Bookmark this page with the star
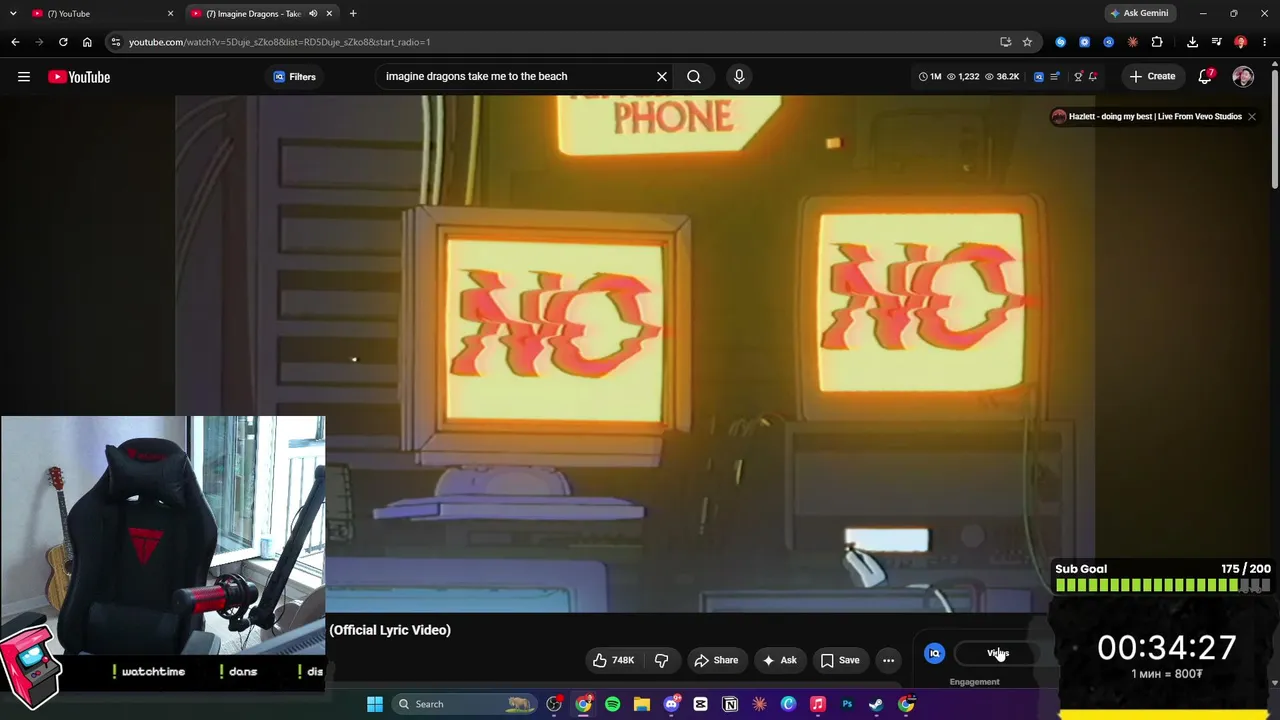The image size is (1280, 720). (1027, 42)
